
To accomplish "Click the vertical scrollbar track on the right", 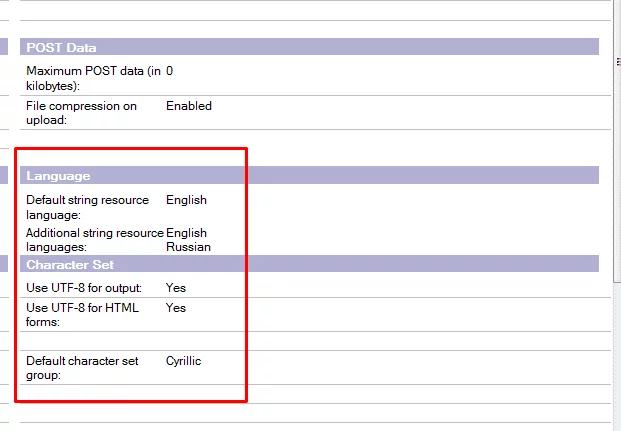I will (x=616, y=250).
